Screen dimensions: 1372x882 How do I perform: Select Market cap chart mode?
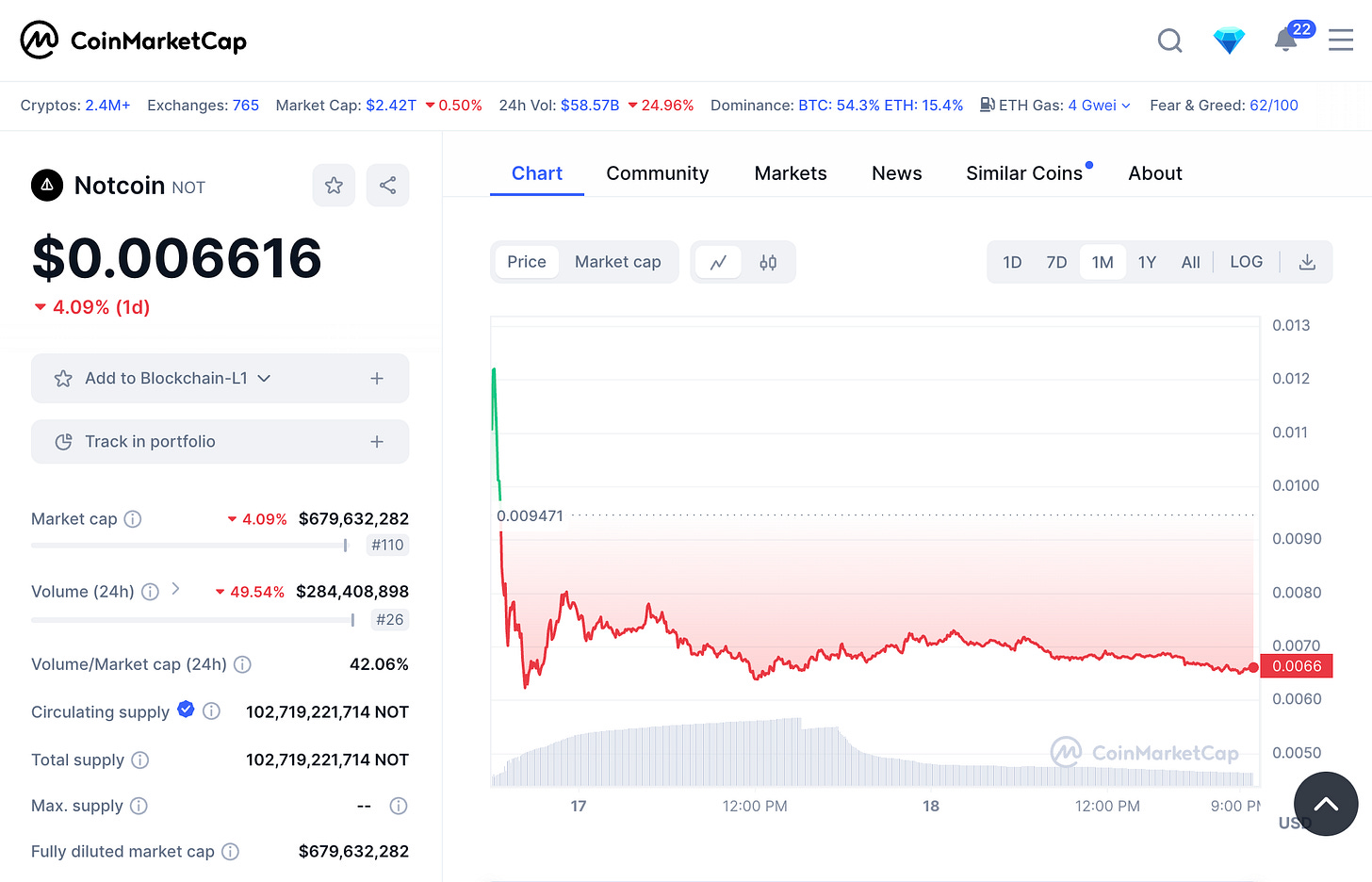point(618,262)
